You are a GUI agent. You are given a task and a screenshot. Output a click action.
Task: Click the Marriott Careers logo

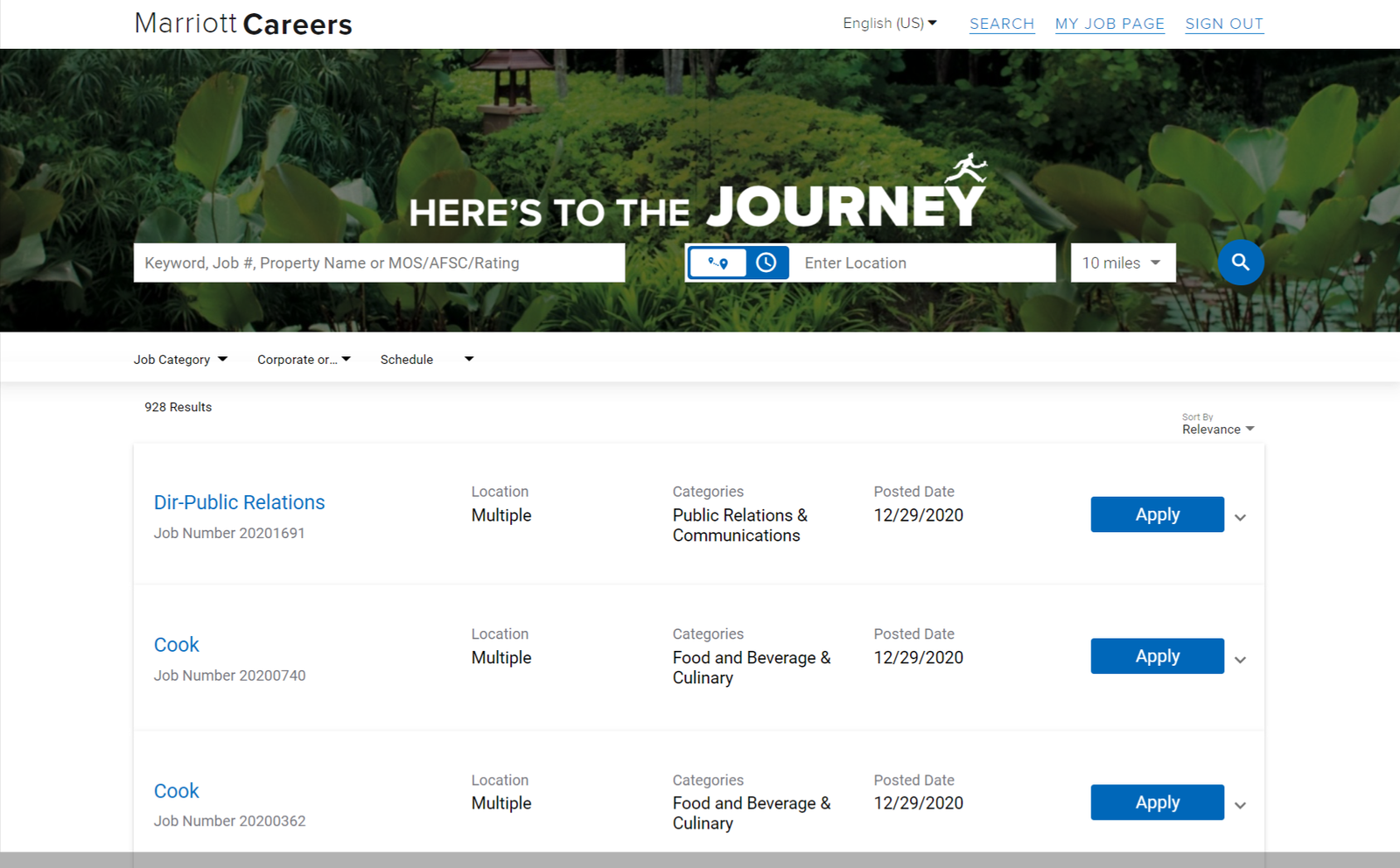(x=242, y=24)
